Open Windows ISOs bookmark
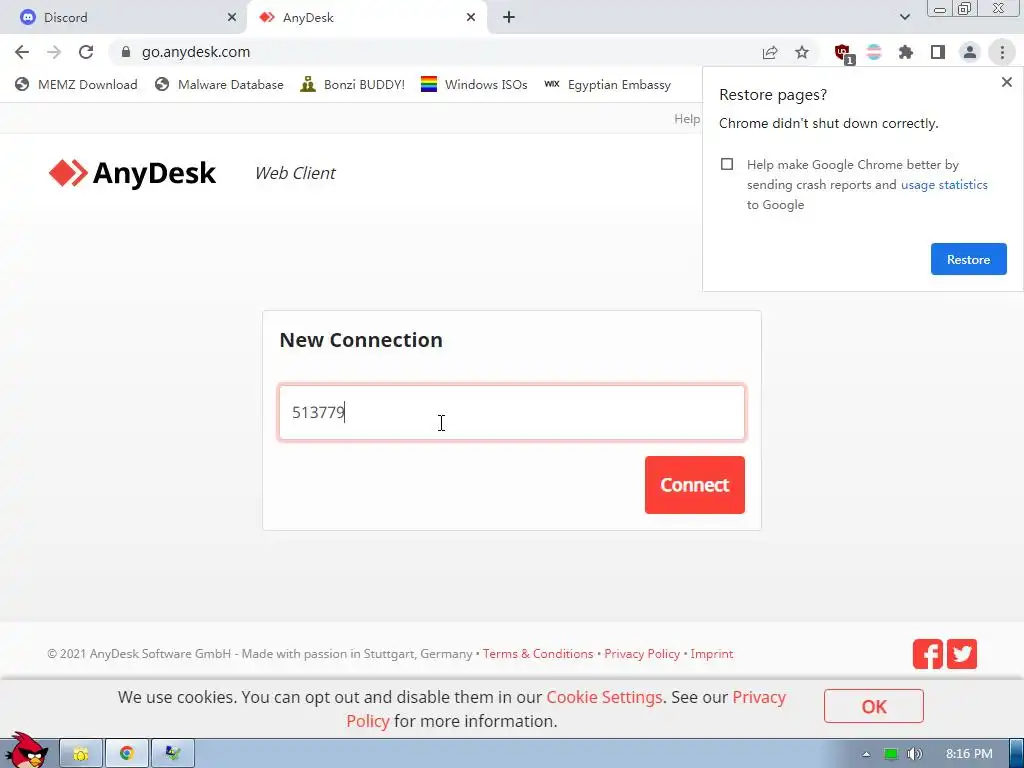The height and width of the screenshot is (768, 1024). pyautogui.click(x=474, y=84)
